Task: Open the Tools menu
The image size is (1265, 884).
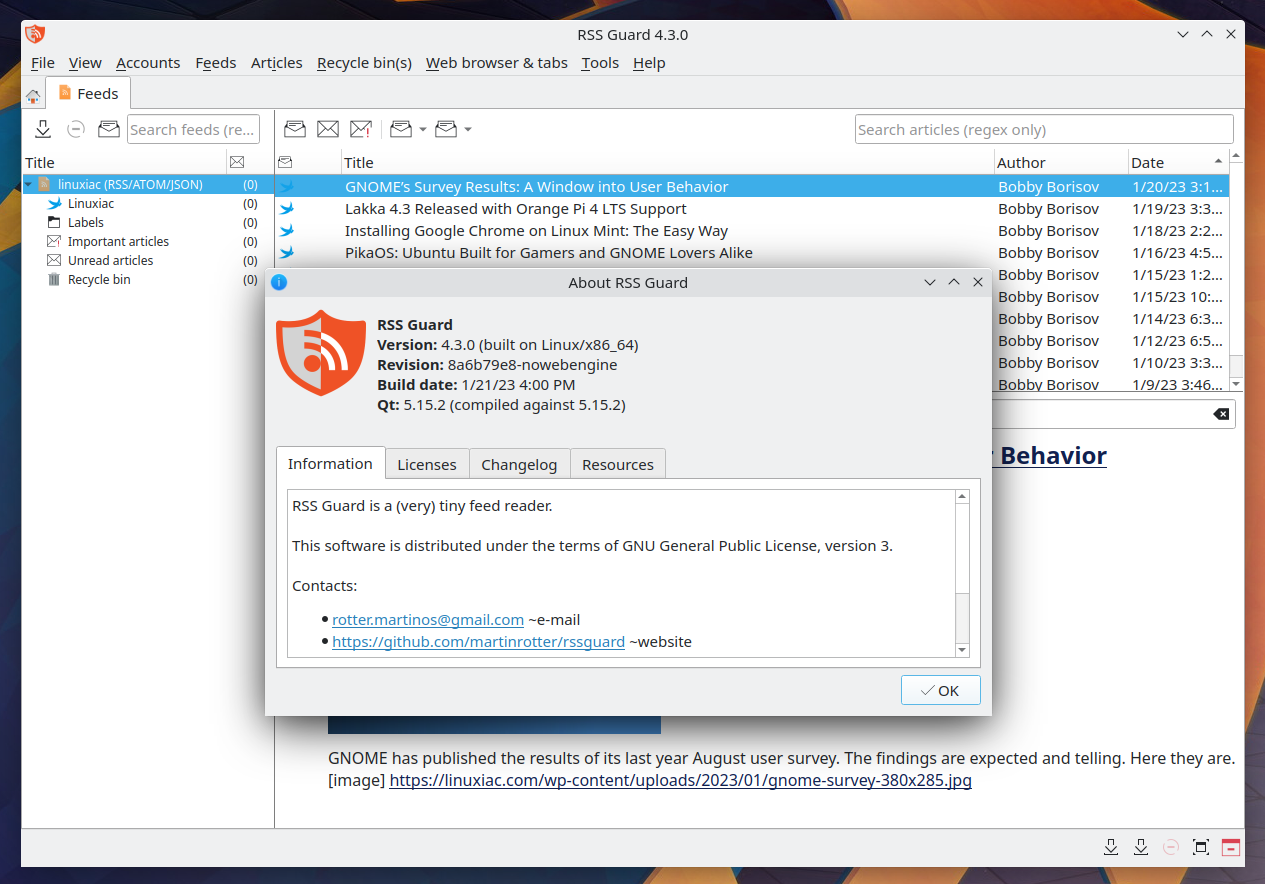Action: point(600,63)
